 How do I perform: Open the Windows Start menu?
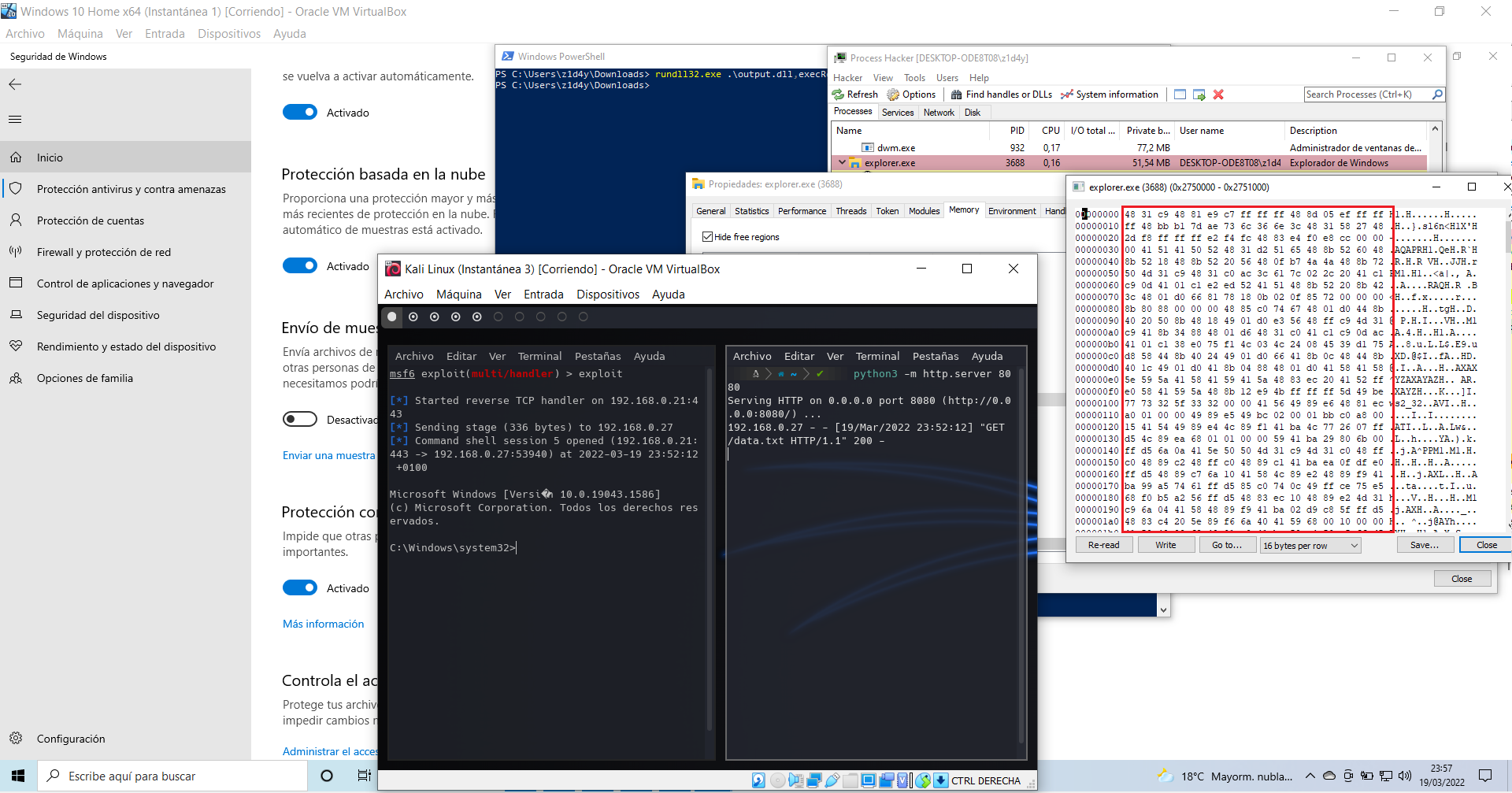tap(19, 776)
